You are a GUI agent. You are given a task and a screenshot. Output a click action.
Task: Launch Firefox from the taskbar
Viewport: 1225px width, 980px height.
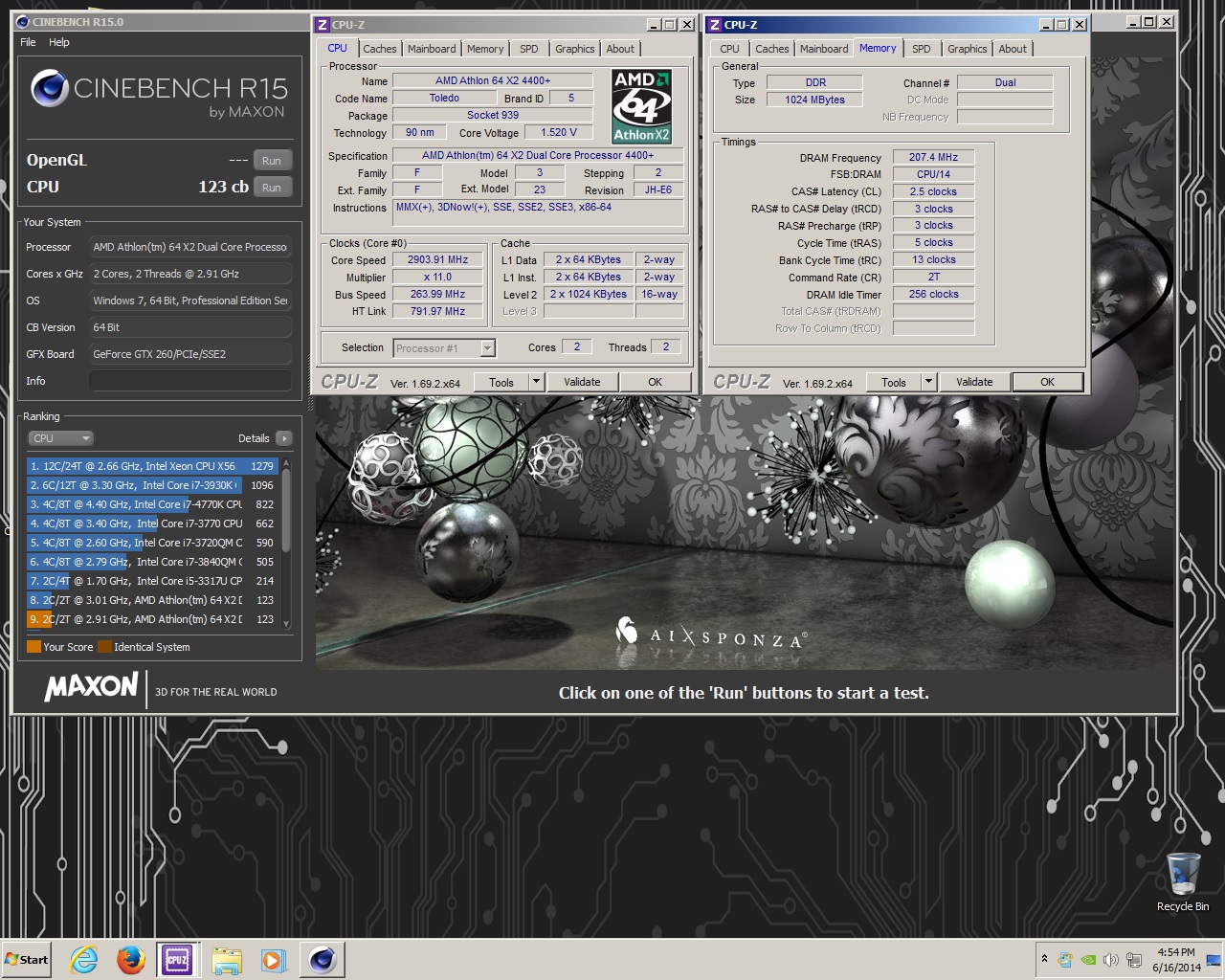pyautogui.click(x=131, y=960)
